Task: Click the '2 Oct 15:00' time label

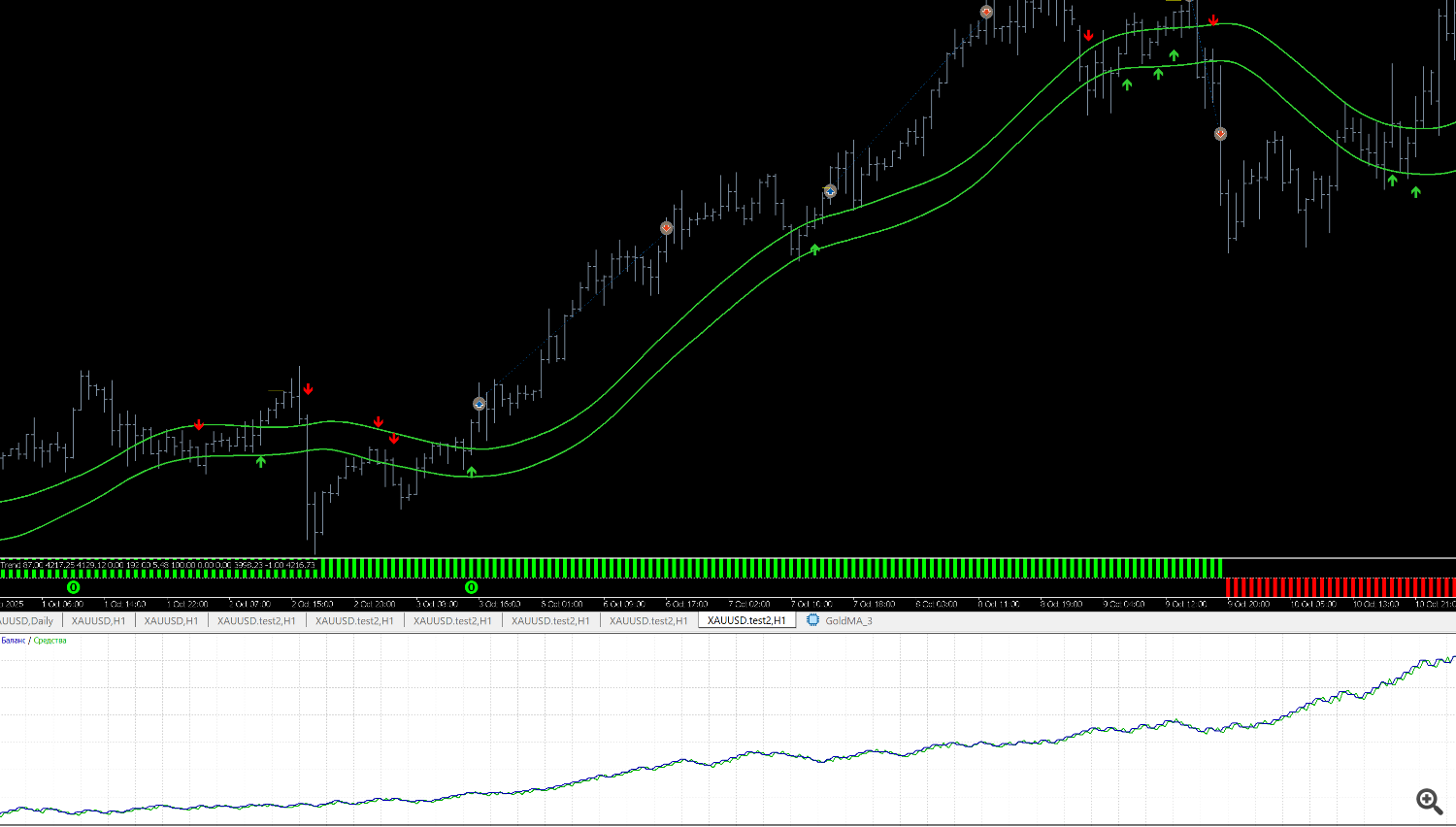Action: (x=313, y=605)
